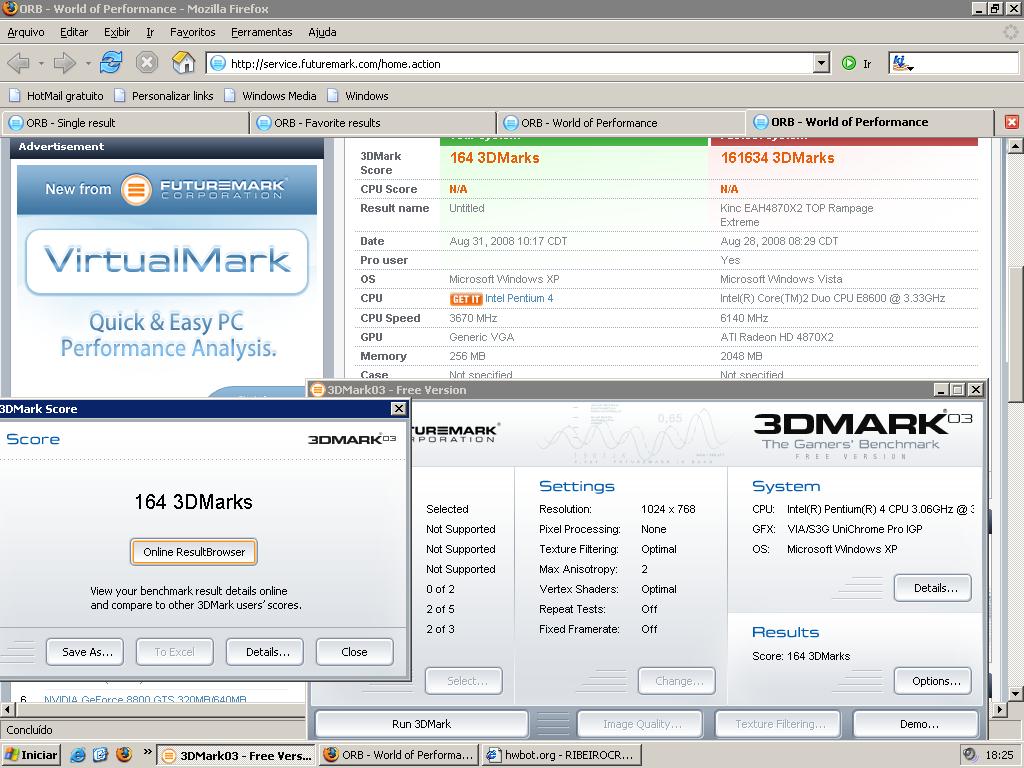Screen dimensions: 1024x768
Task: Click Details... under System in 3DMark03
Action: click(933, 588)
